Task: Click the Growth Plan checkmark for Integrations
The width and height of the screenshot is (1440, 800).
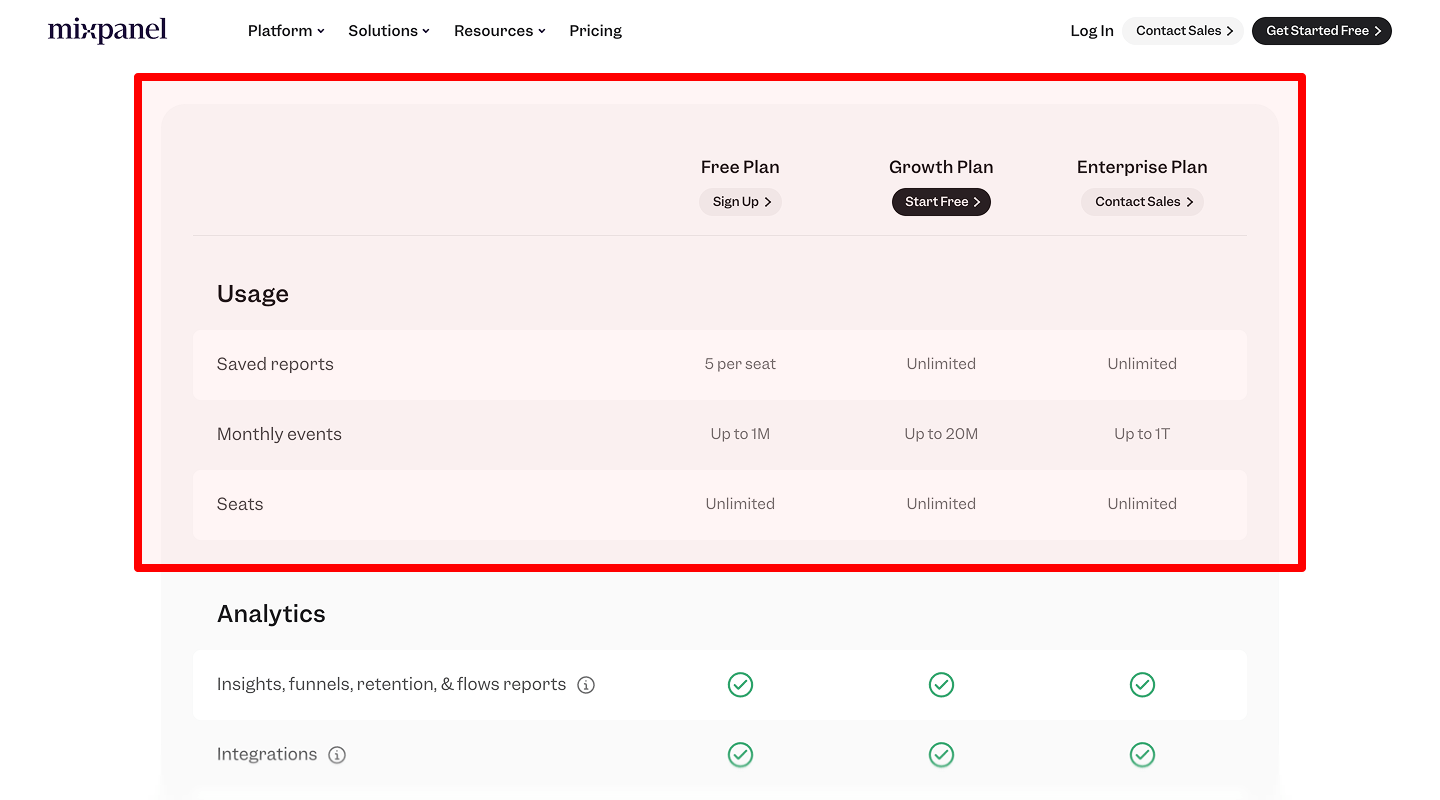Action: (x=941, y=755)
